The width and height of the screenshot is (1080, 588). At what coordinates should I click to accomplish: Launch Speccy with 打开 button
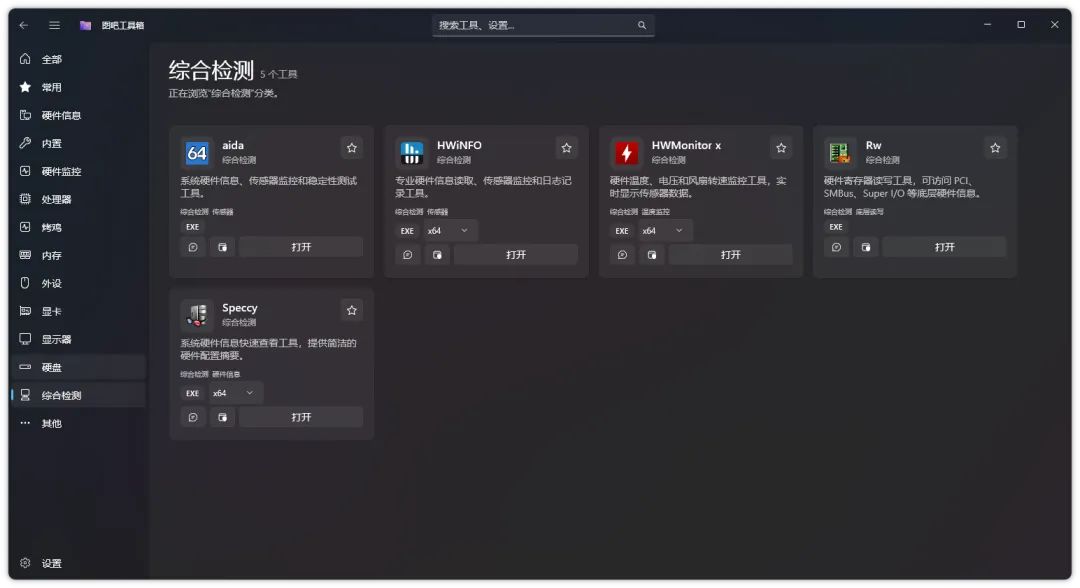click(301, 417)
